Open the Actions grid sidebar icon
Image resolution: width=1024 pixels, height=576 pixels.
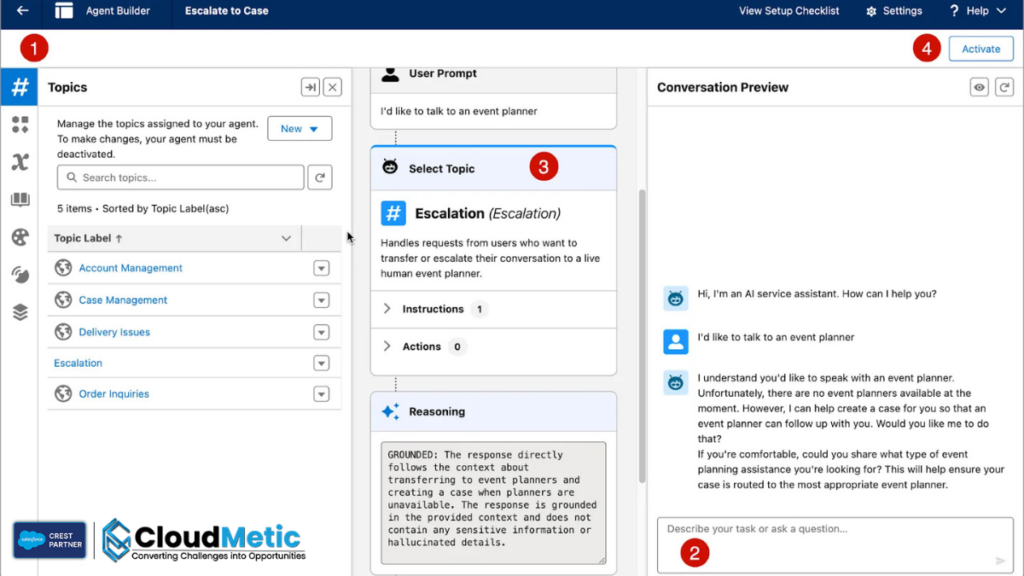click(x=19, y=125)
